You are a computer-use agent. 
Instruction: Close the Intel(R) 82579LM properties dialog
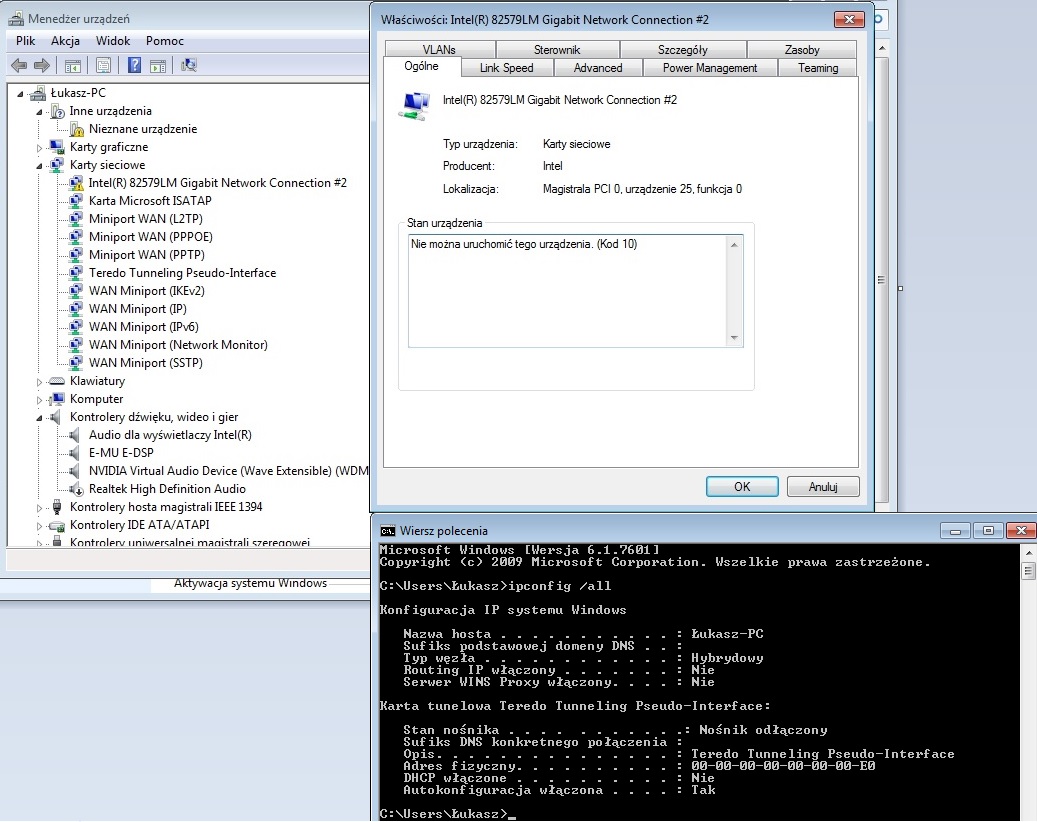point(850,19)
